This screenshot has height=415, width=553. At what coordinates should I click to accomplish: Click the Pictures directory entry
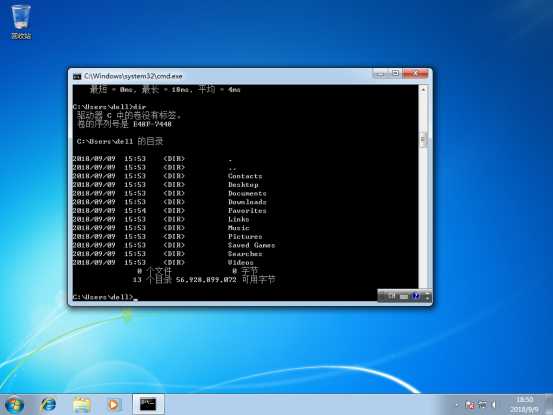click(245, 237)
